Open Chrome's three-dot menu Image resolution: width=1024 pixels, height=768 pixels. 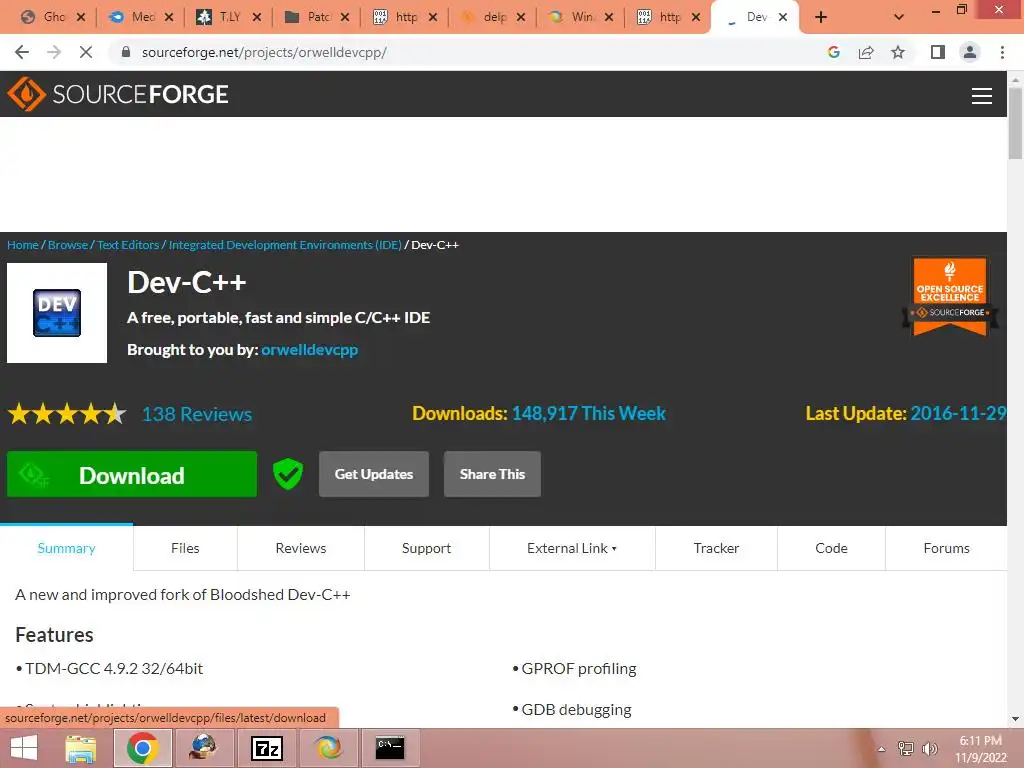point(1002,52)
